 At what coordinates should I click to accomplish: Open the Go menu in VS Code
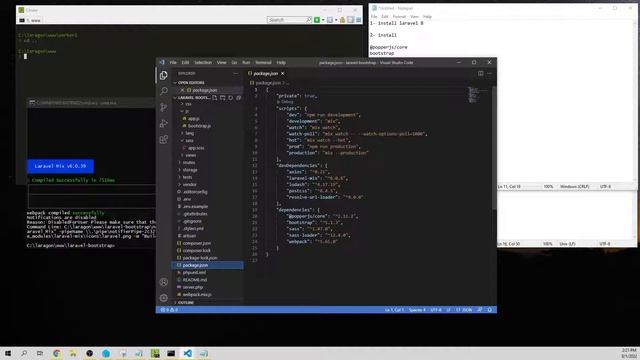click(234, 62)
